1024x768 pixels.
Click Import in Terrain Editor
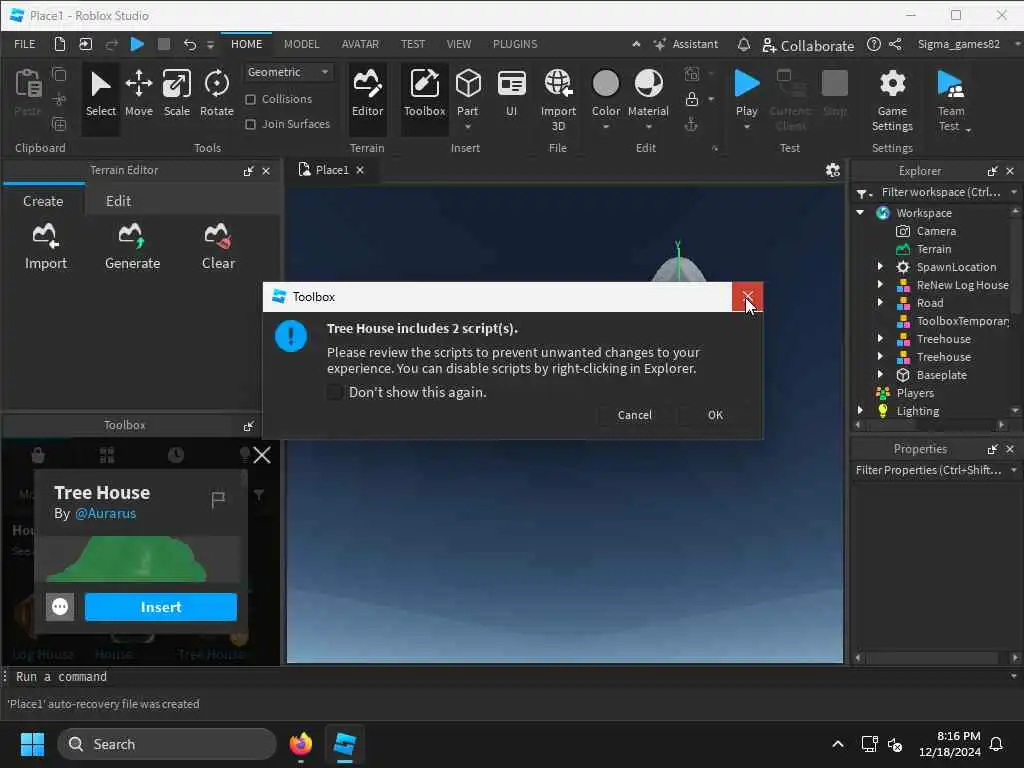tap(46, 247)
